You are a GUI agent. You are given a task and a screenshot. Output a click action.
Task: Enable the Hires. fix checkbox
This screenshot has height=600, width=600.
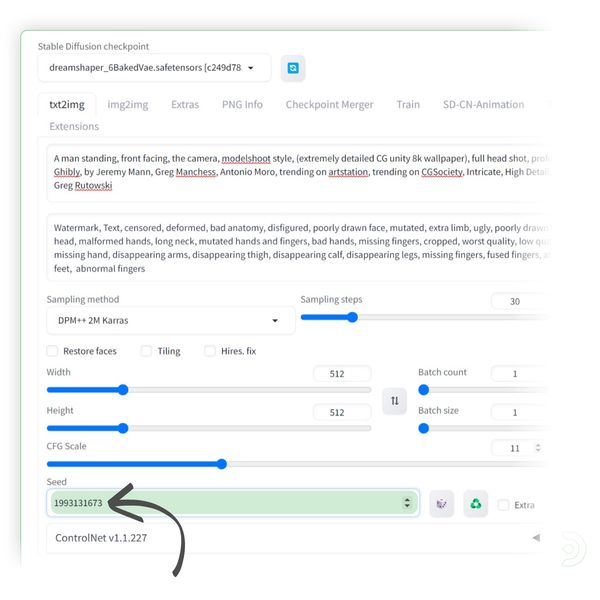(210, 351)
